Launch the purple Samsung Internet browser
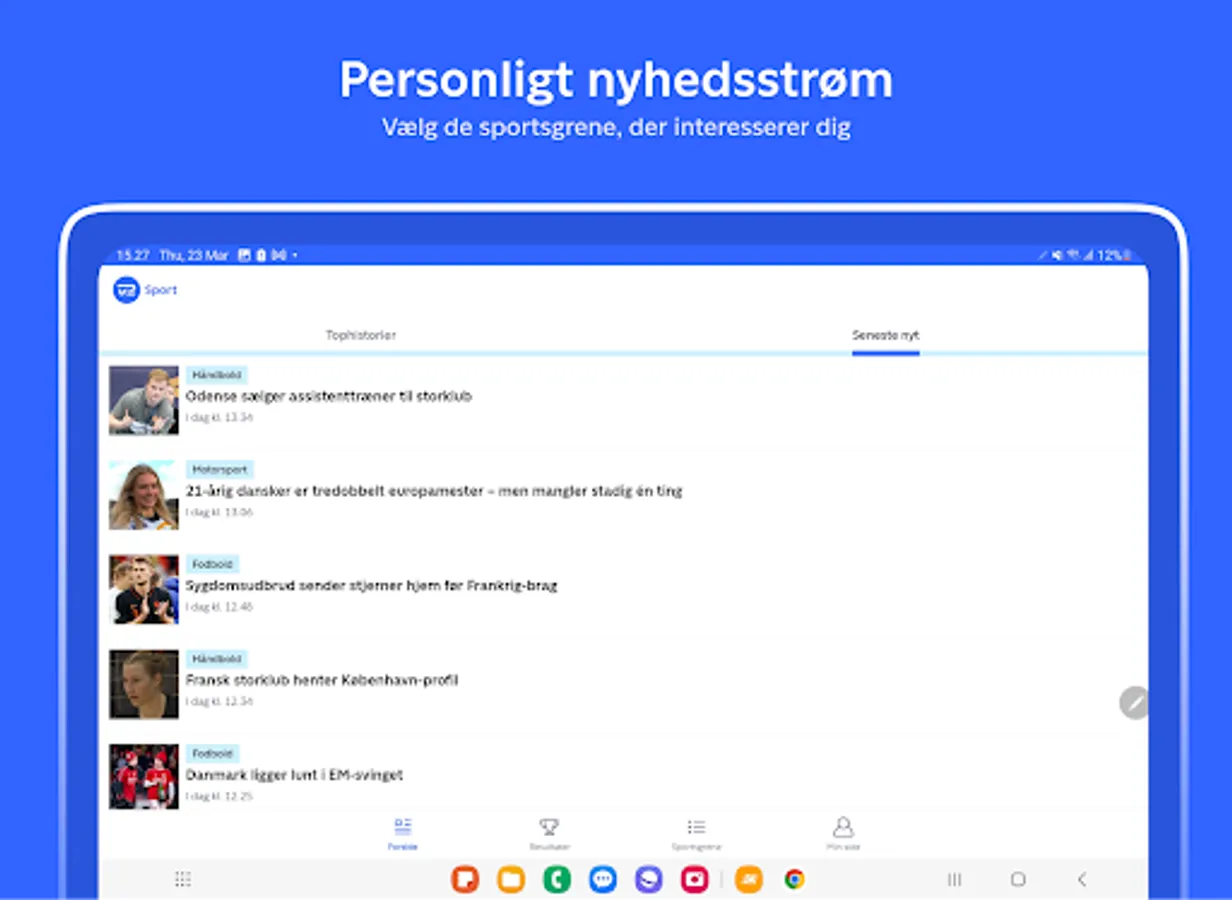Screen dimensions: 1232x900 pyautogui.click(x=649, y=879)
